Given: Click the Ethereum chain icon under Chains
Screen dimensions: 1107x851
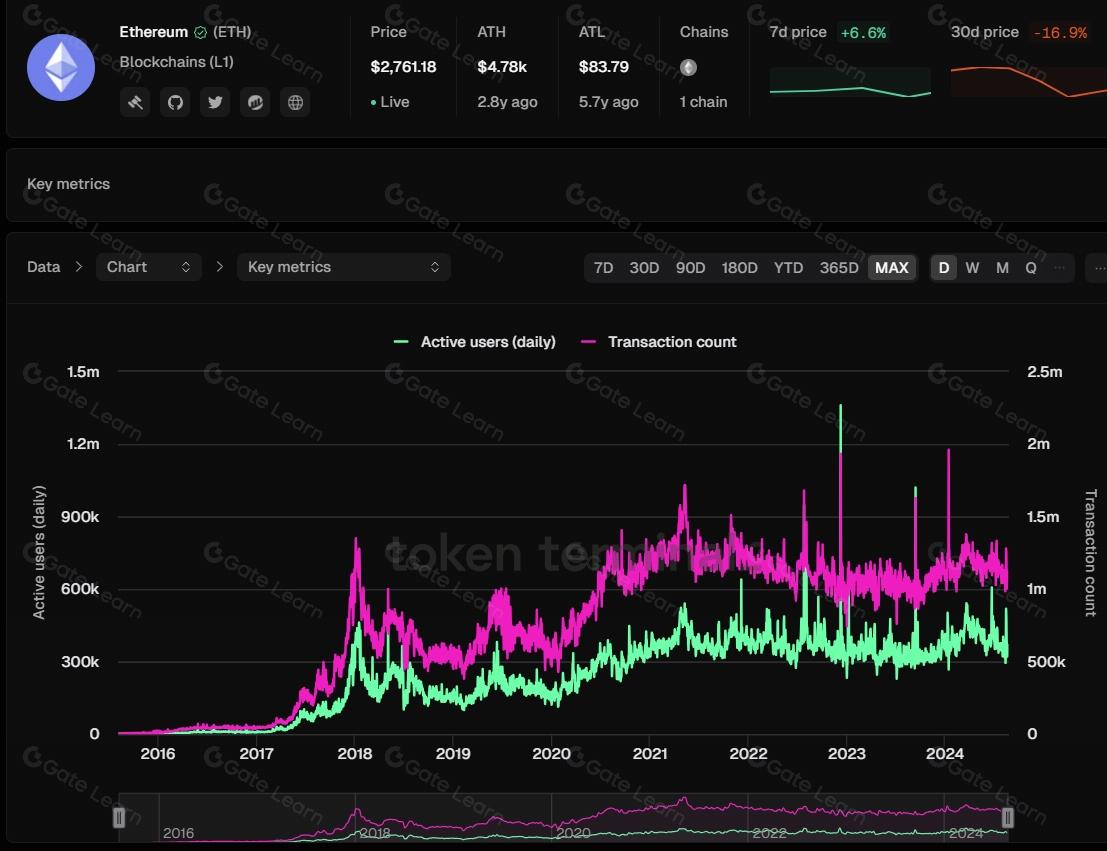Looking at the screenshot, I should point(688,68).
